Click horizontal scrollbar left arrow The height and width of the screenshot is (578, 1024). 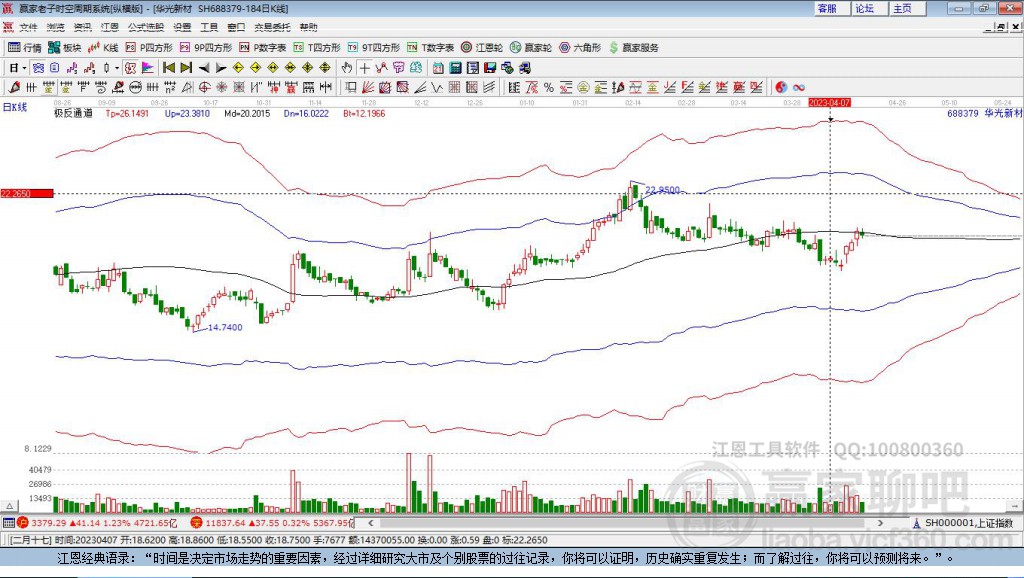coord(370,523)
